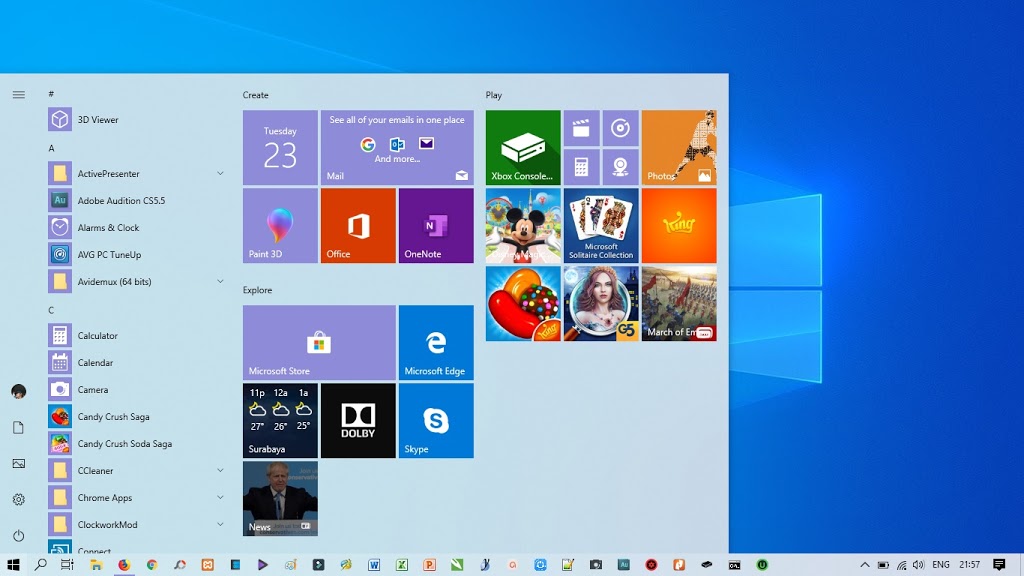Open the Action Center notifications icon
The image size is (1024, 576).
click(999, 564)
